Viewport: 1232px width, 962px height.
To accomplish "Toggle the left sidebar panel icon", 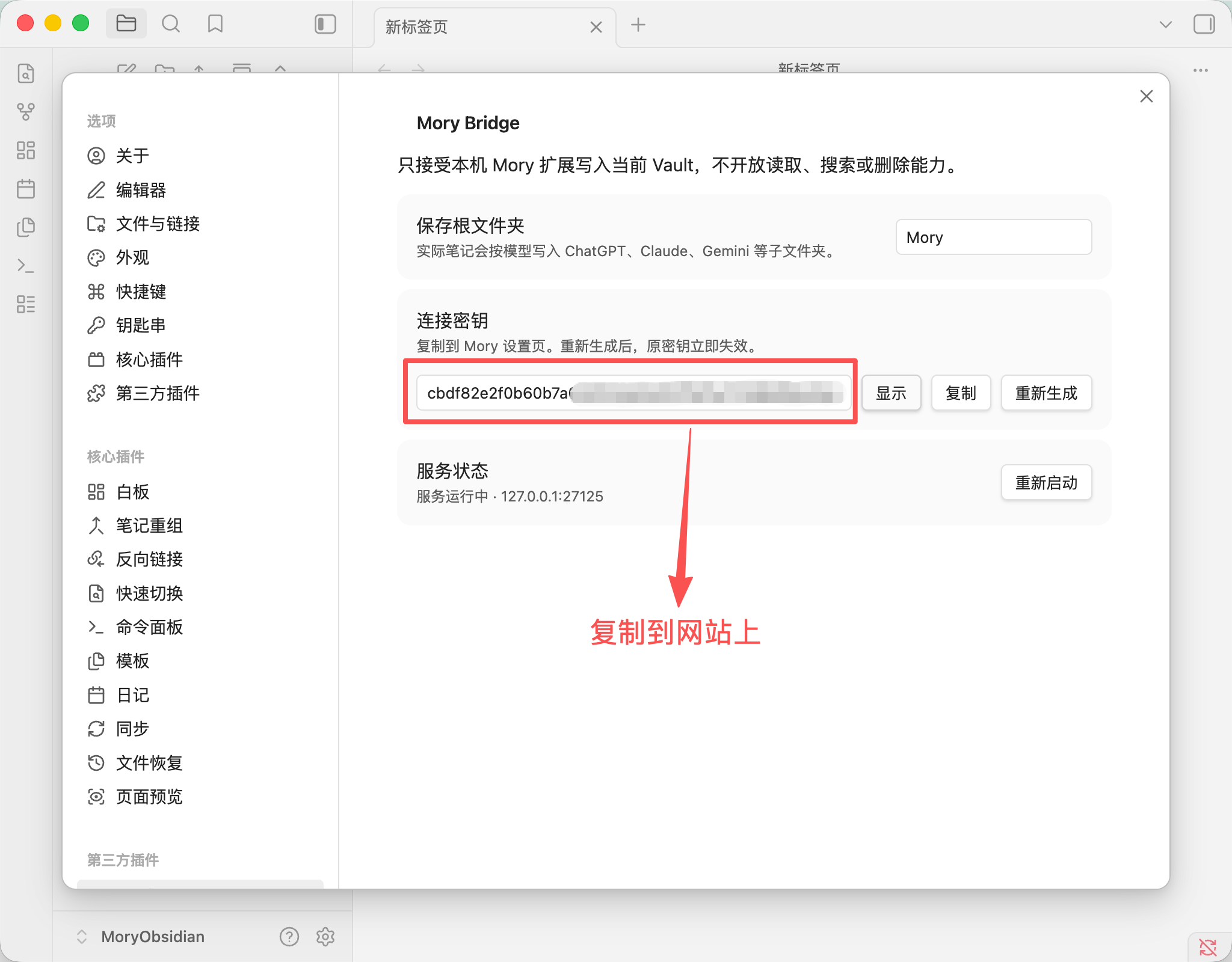I will pos(325,24).
